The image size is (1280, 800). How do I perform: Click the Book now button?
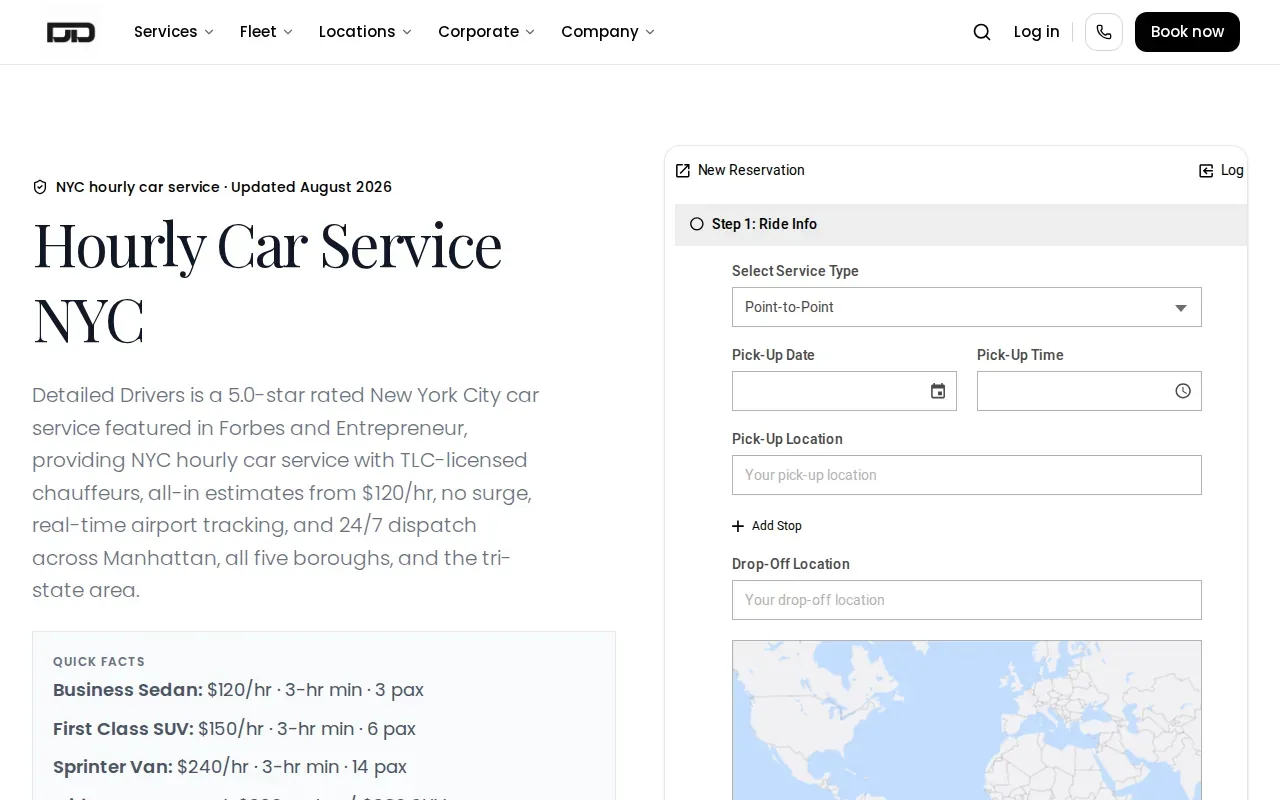[x=1187, y=32]
